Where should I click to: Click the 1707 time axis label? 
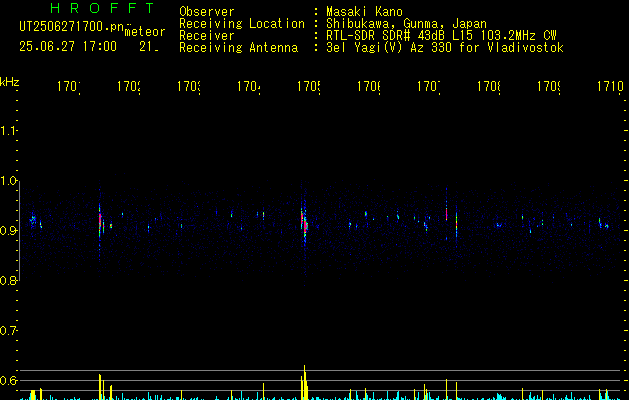[429, 86]
